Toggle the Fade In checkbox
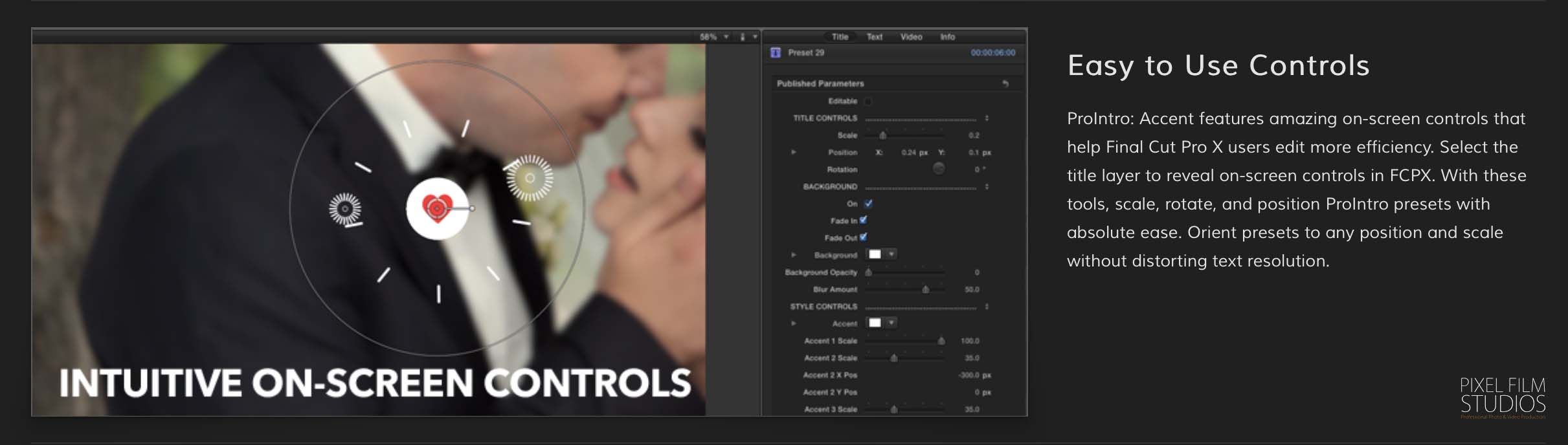The image size is (1568, 445). pos(863,221)
